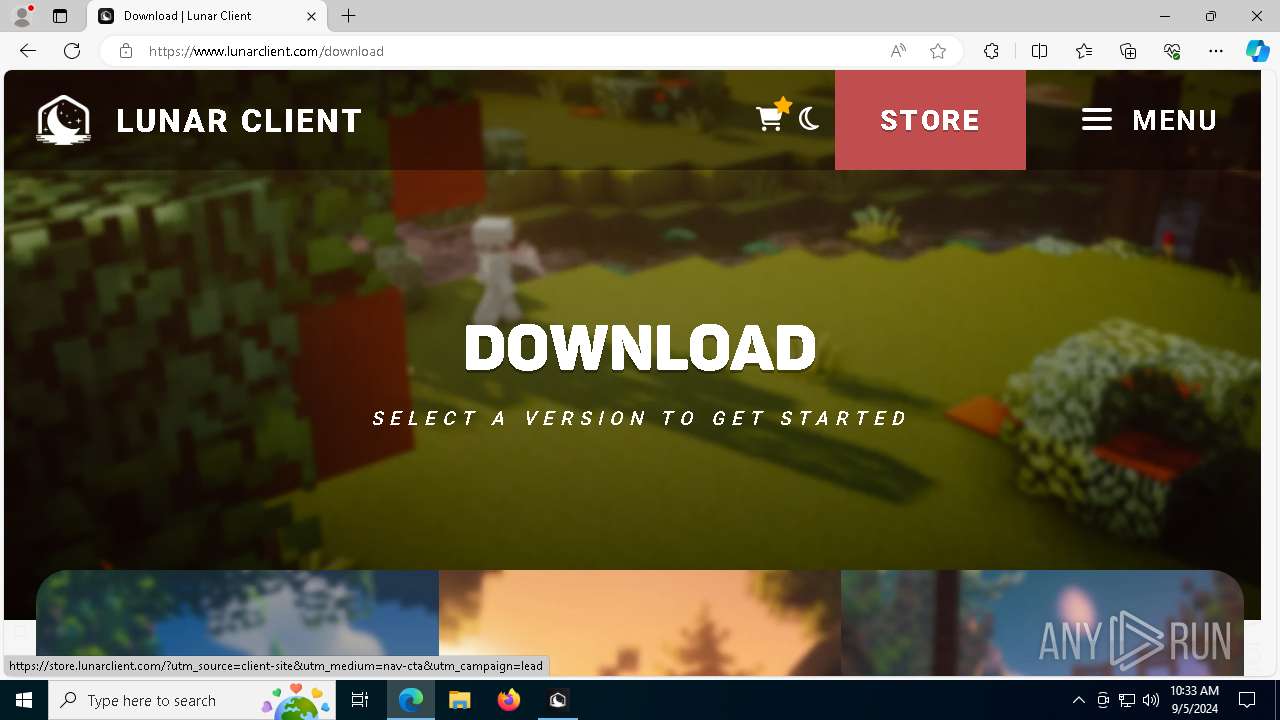Open browser profile icon

click(22, 16)
